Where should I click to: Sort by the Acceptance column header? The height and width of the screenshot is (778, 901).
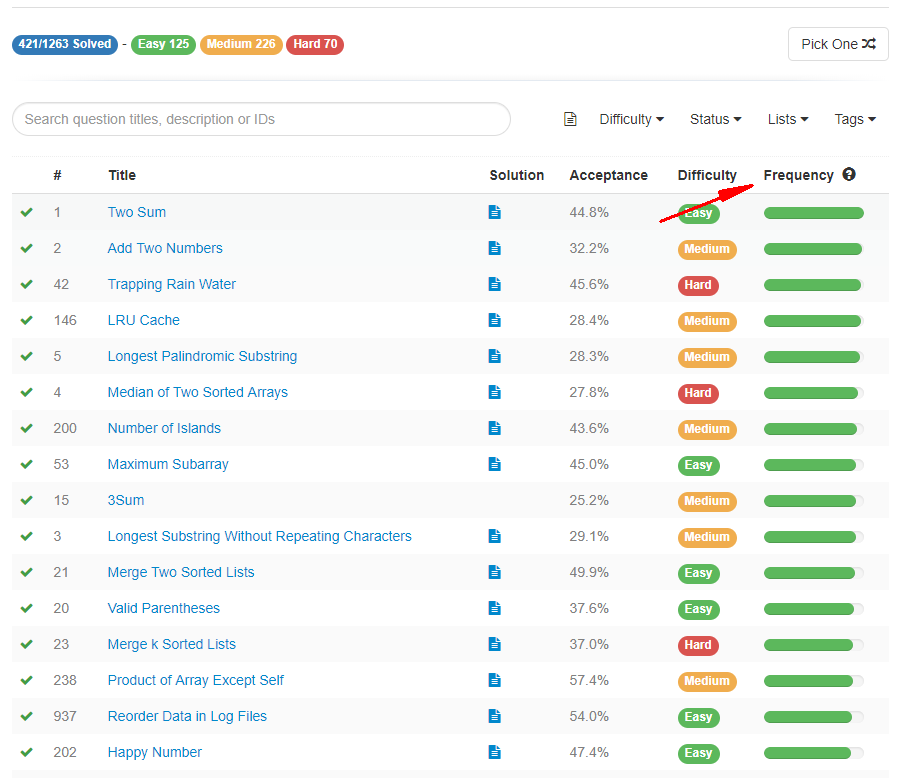608,175
